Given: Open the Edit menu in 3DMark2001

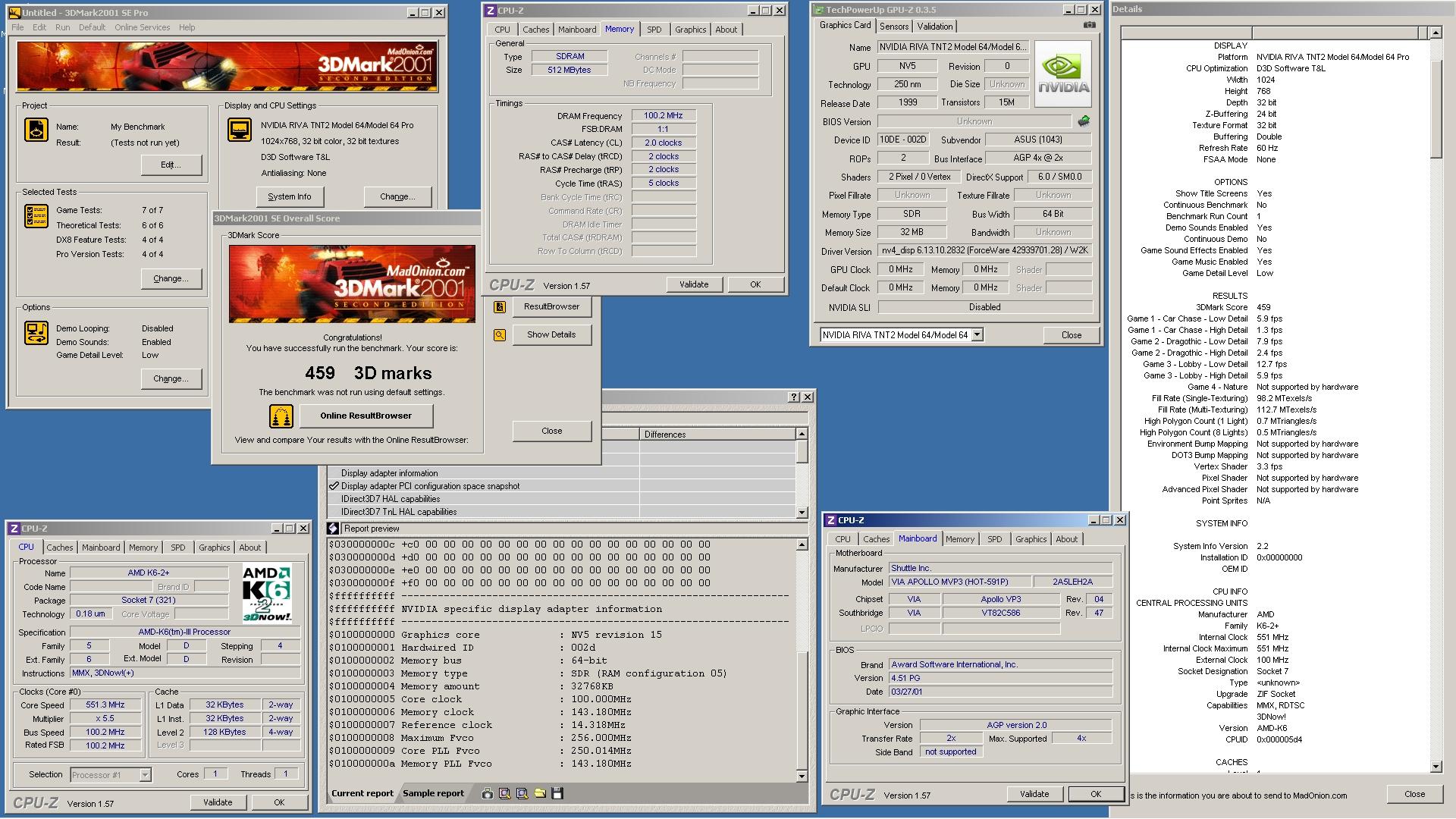Looking at the screenshot, I should click(39, 27).
